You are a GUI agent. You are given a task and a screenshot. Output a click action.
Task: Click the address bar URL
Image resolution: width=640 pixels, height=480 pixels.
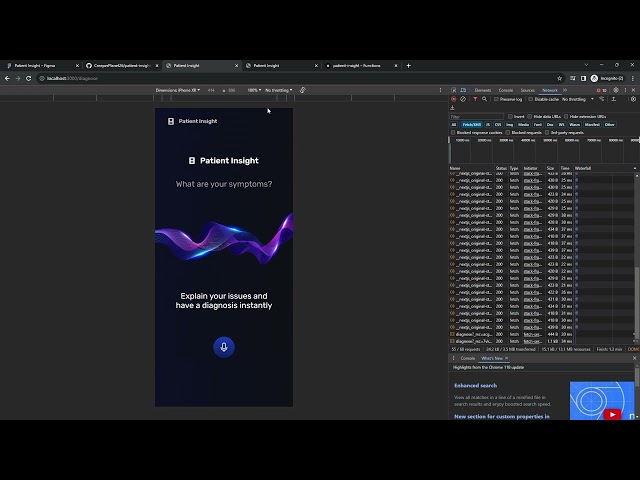[x=72, y=78]
